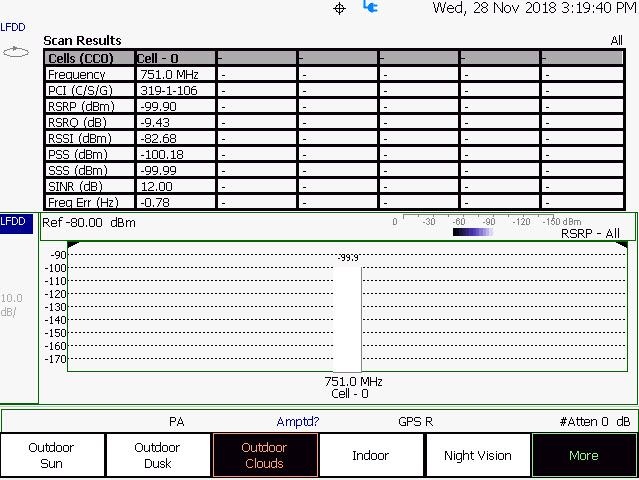
Task: Click the Freq Err (Hz) row label
Action: click(83, 203)
